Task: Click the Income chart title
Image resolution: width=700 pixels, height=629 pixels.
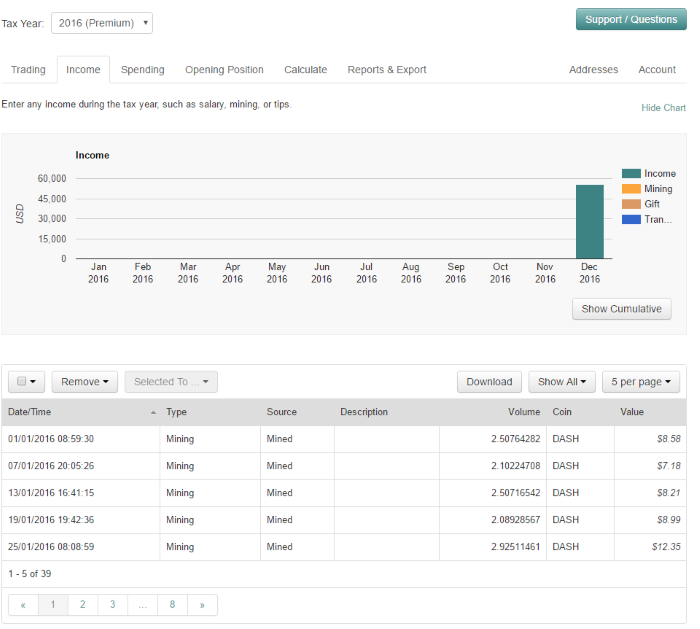Action: pos(92,155)
